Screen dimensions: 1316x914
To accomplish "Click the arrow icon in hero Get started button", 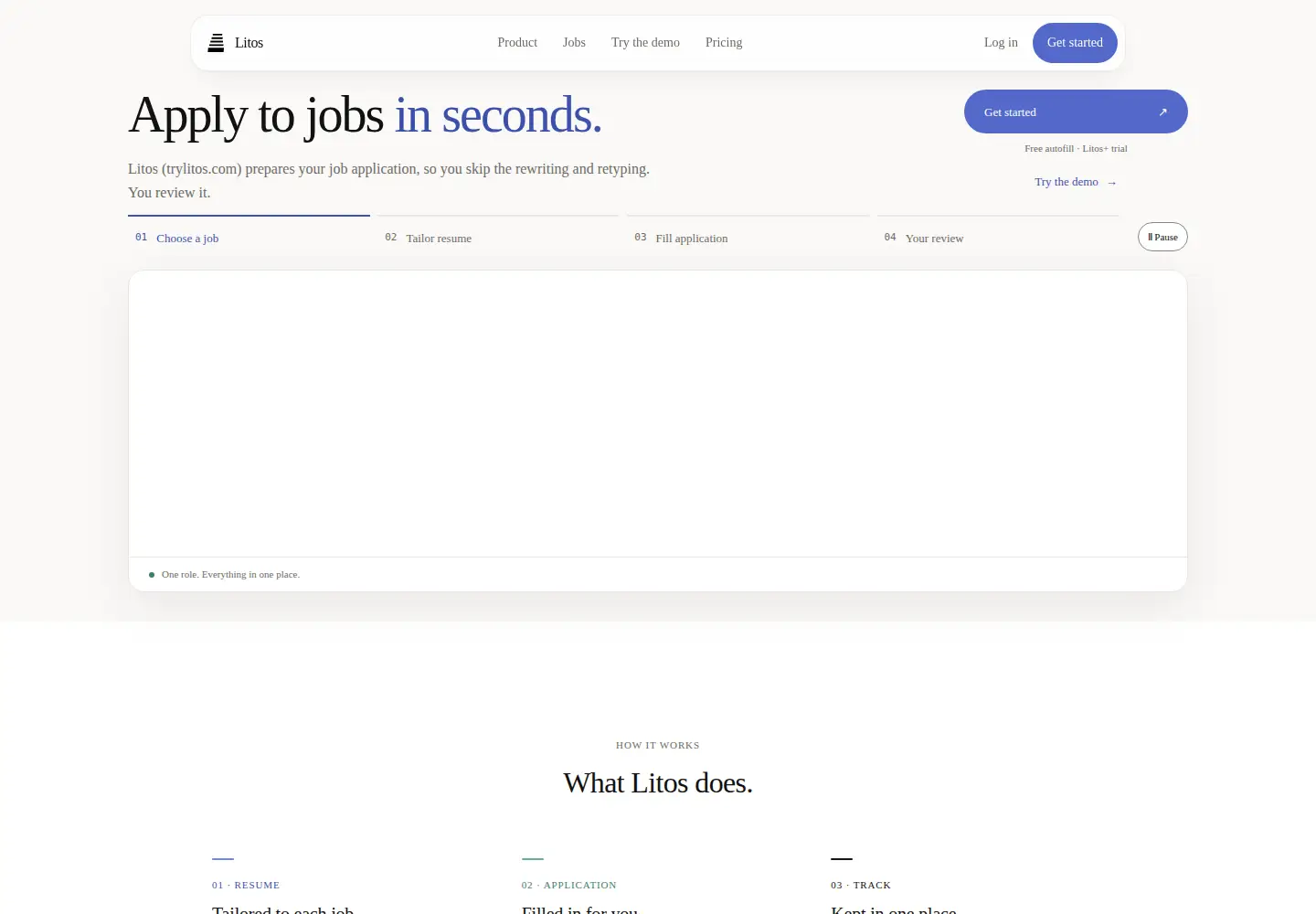I will [x=1162, y=112].
